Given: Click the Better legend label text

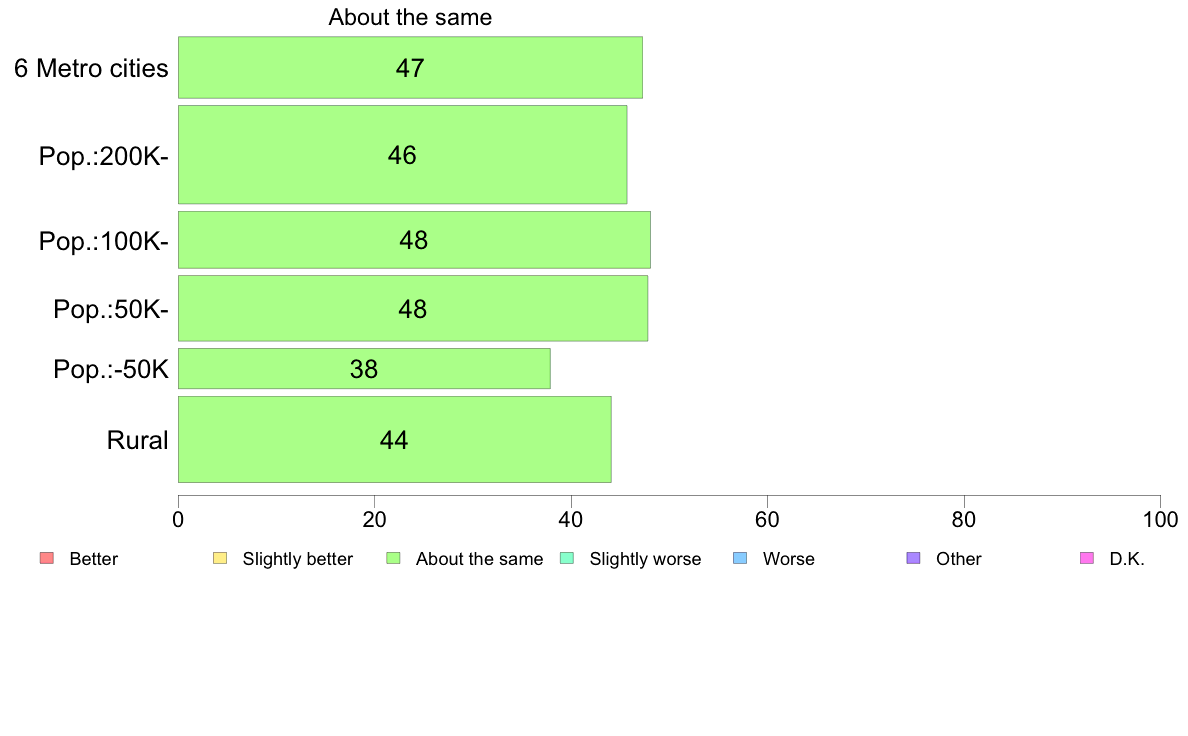Looking at the screenshot, I should tap(94, 559).
